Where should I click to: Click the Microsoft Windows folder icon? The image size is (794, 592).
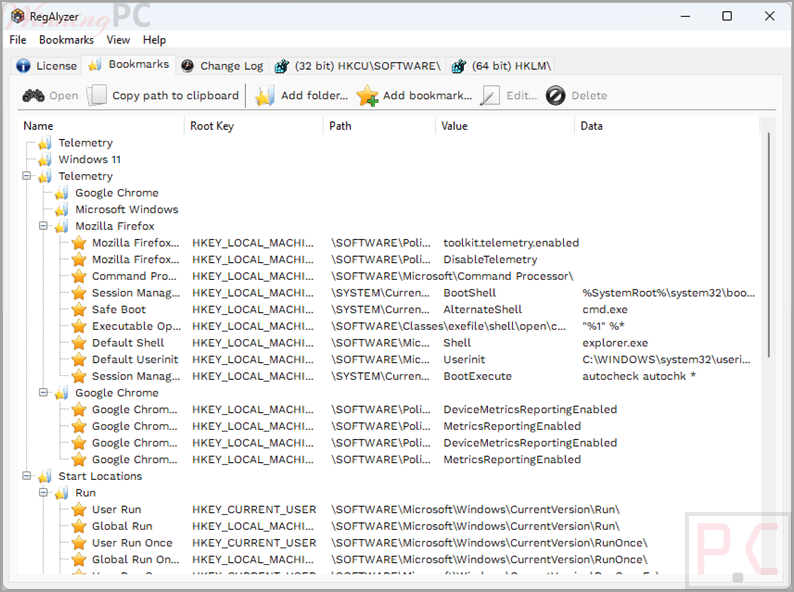click(61, 210)
